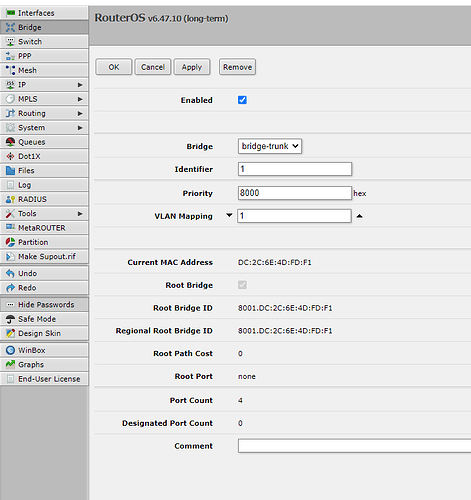Click the OK button
The height and width of the screenshot is (500, 471).
(x=114, y=67)
